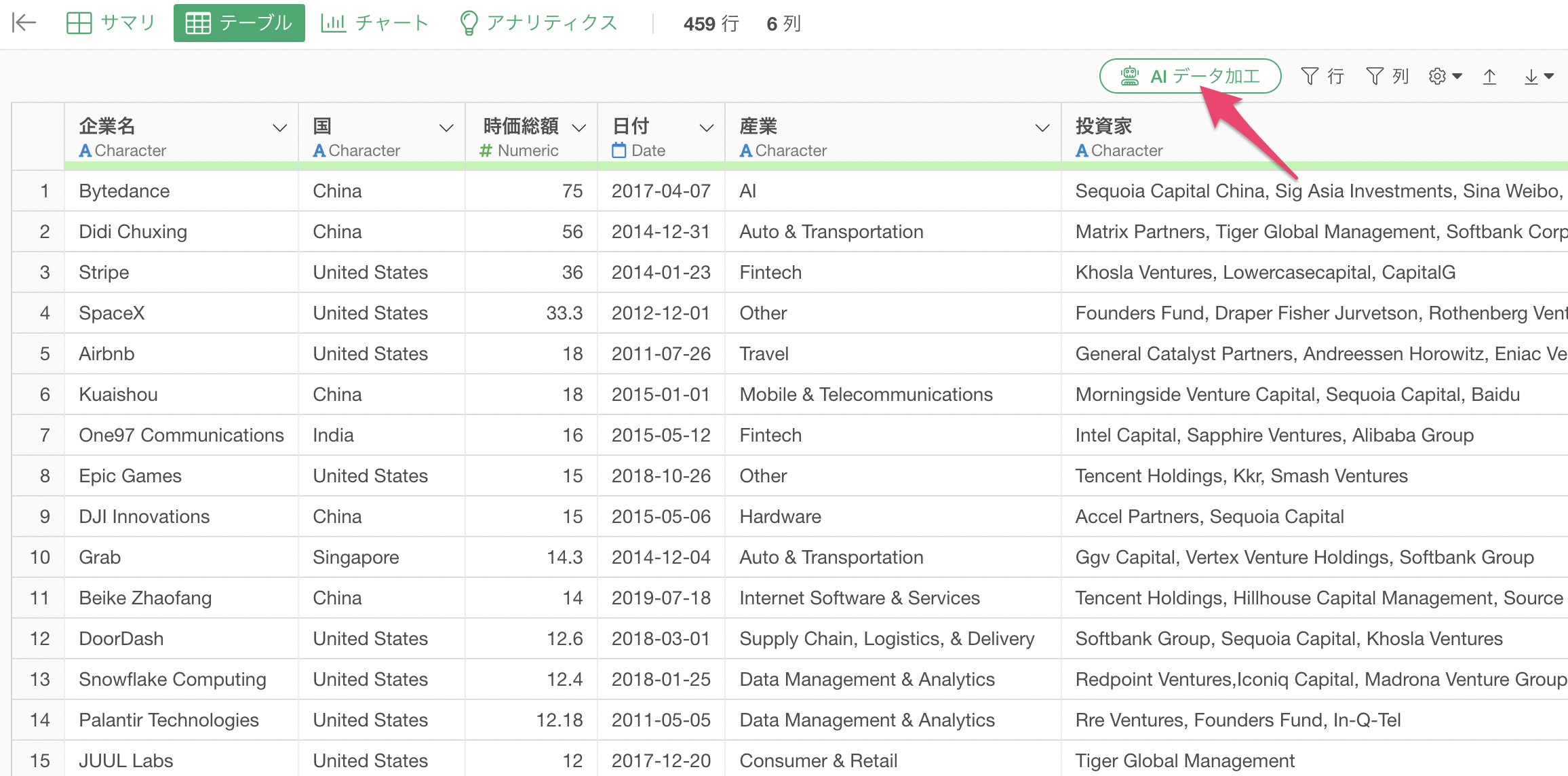
Task: Click the Date calendar icon under 日付
Action: coord(619,151)
